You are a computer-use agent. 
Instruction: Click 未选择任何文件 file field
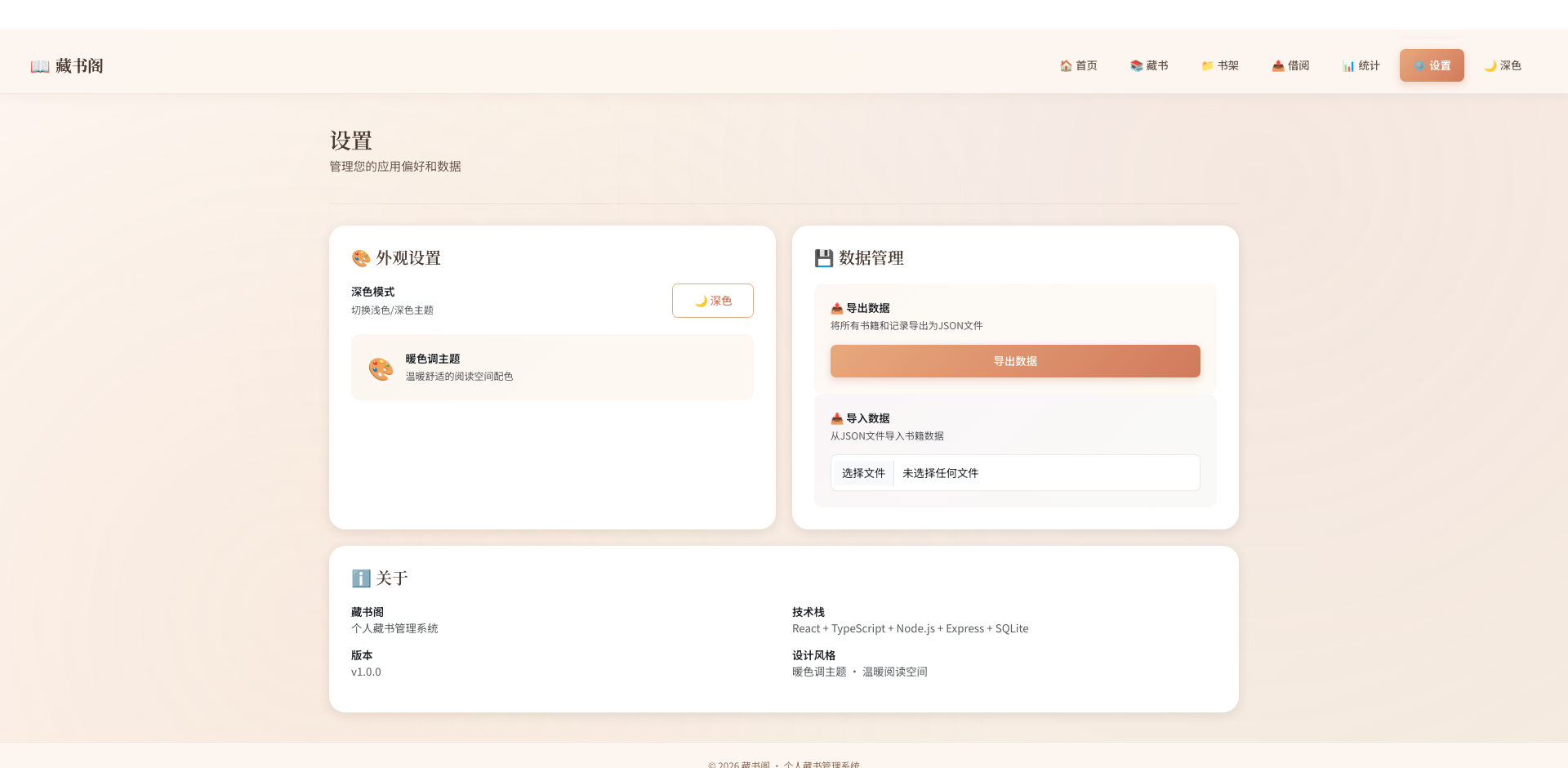coord(939,472)
